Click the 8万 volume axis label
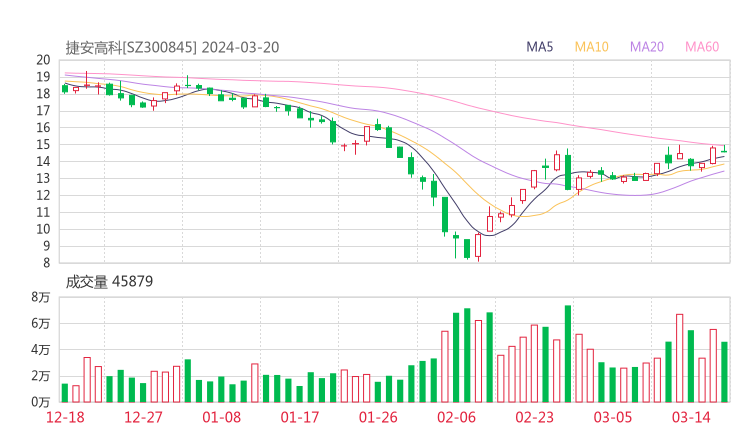 click(41, 297)
